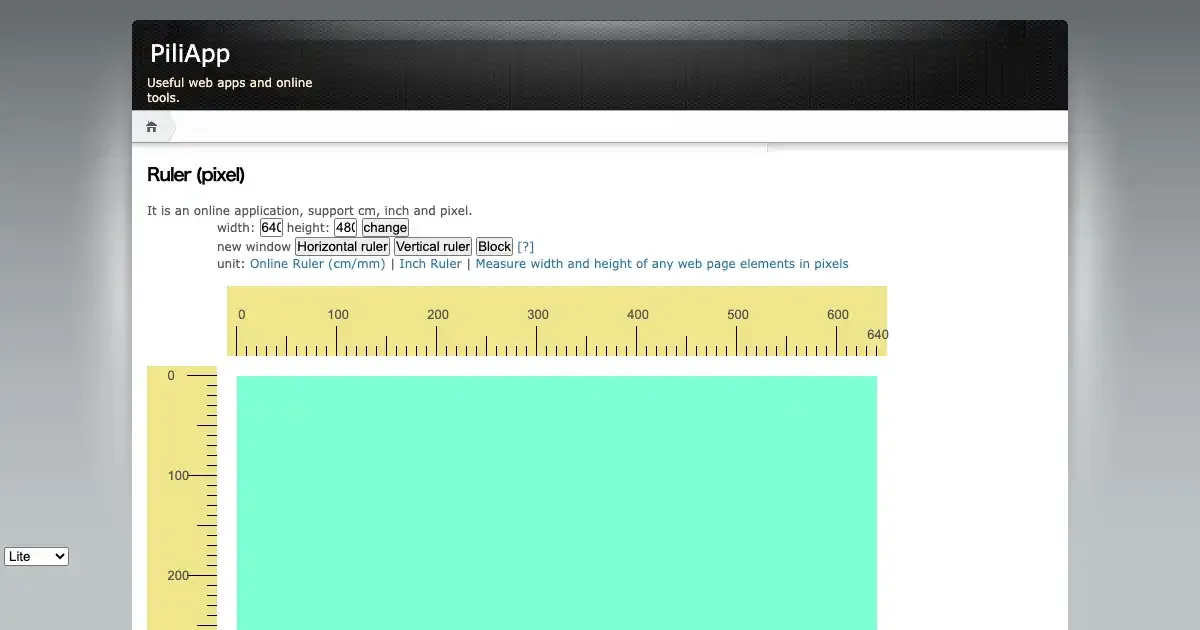The width and height of the screenshot is (1200, 630).
Task: Switch to the Inch Ruler link
Action: 430,264
